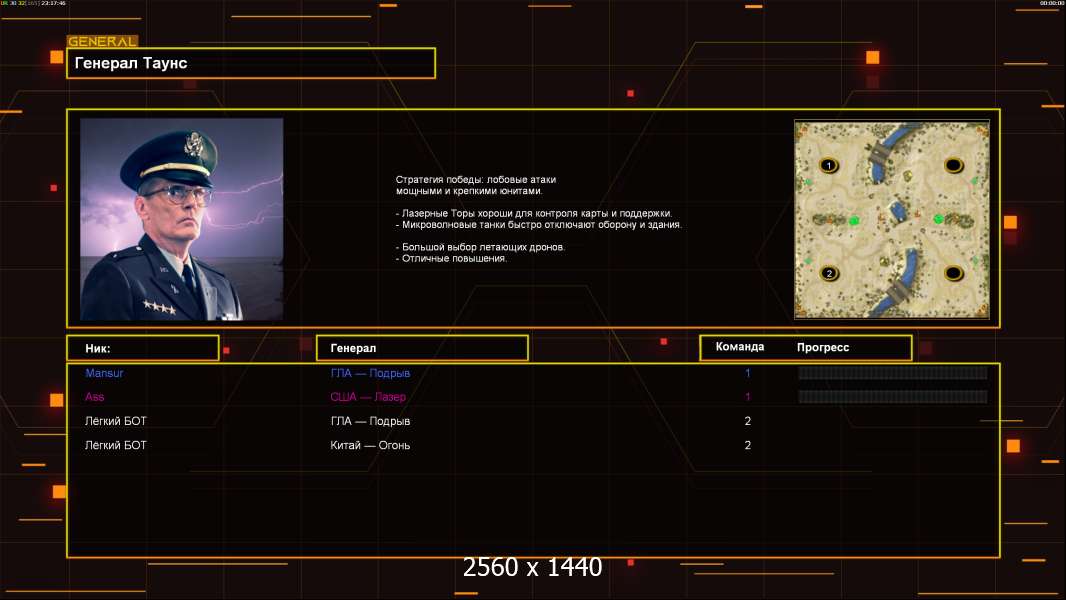
Task: Click the 'Команда' column header
Action: coord(740,347)
